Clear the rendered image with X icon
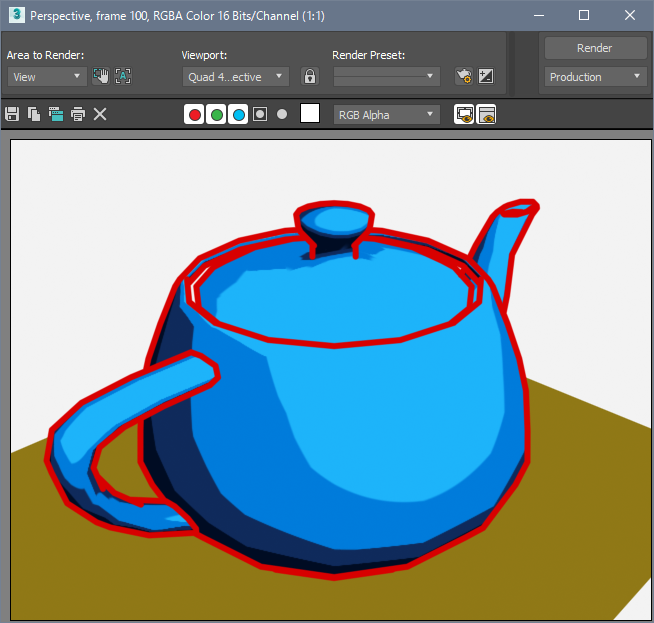Screen dimensions: 654x623 (100, 115)
